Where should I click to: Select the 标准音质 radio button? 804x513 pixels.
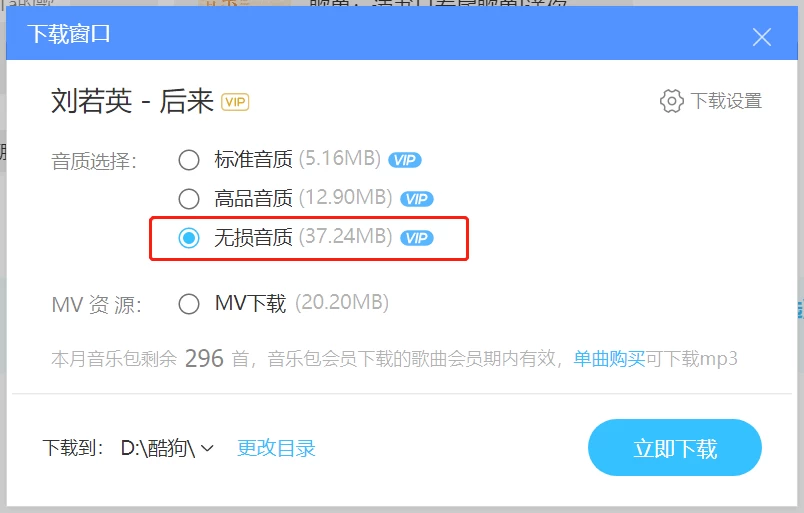[189, 160]
